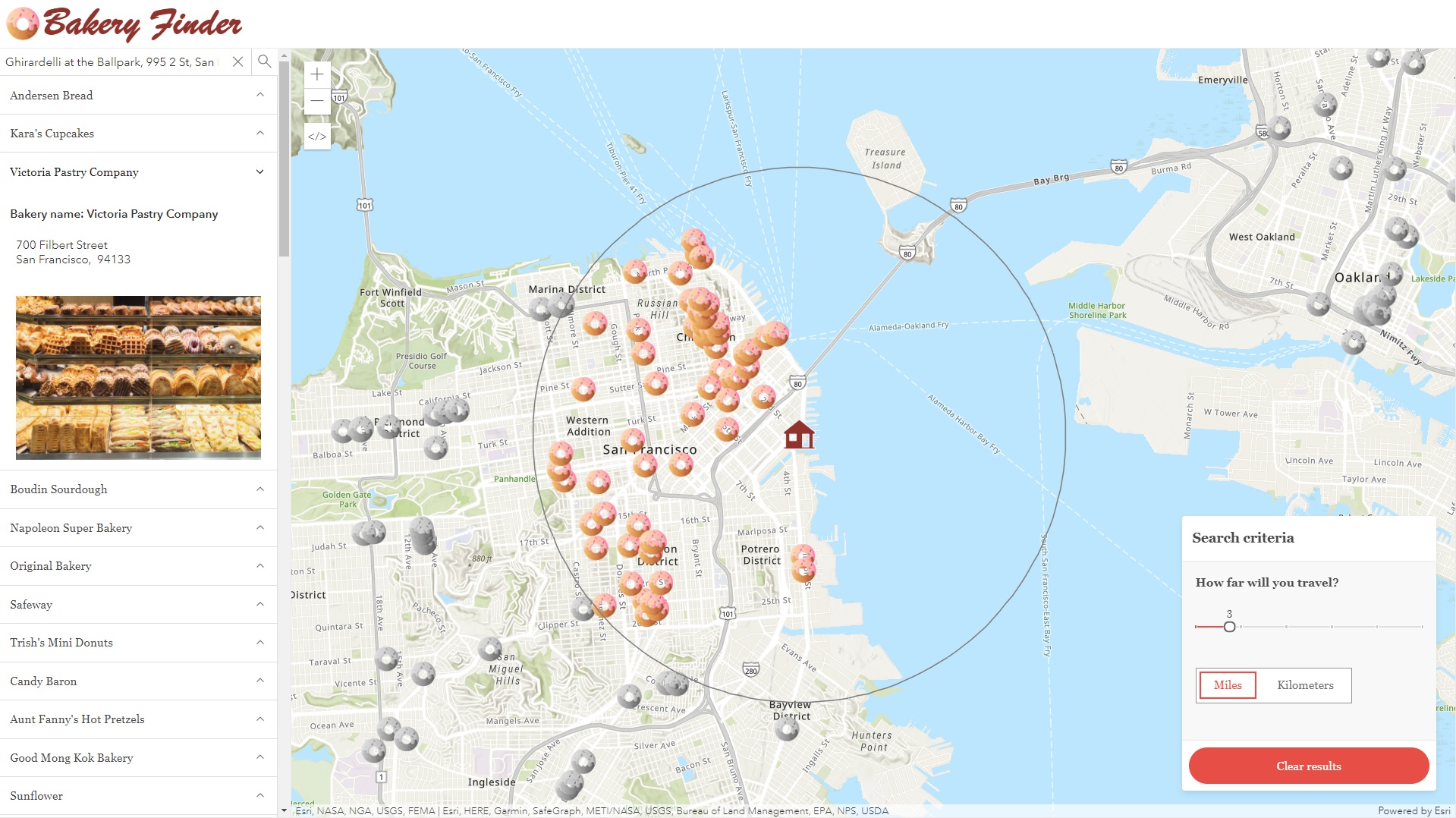Open the Victoria Pastry Company photo

click(138, 377)
